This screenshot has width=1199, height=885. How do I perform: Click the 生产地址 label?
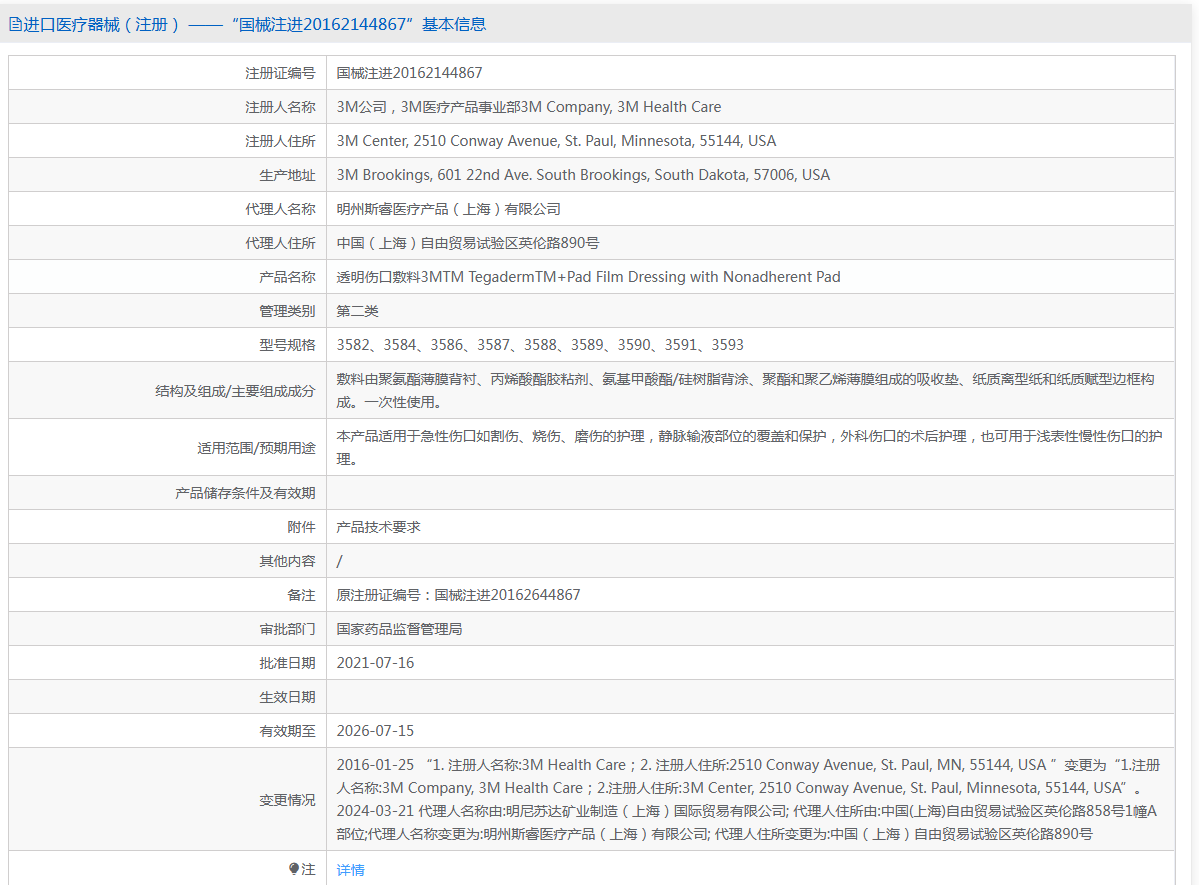point(287,175)
